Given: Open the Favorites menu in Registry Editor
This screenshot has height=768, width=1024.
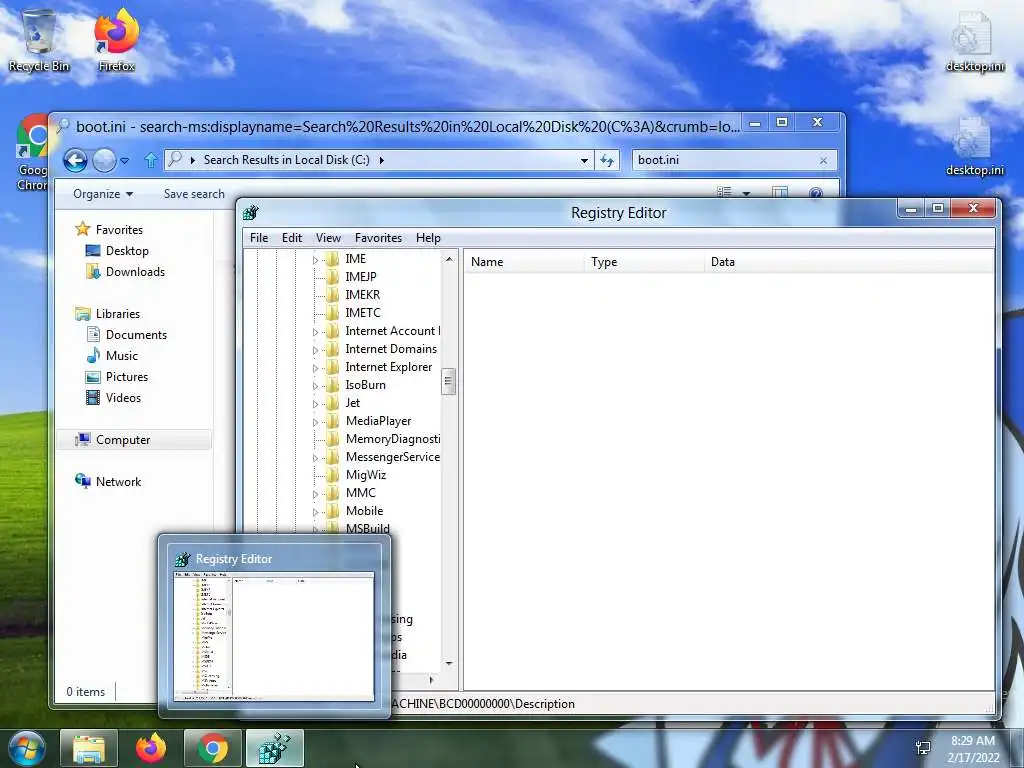Looking at the screenshot, I should tap(378, 238).
